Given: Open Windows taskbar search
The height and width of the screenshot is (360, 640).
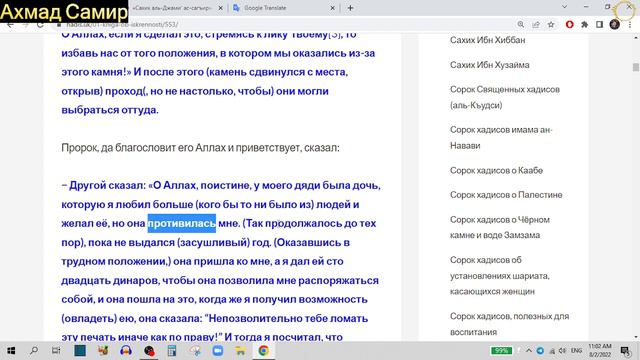Looking at the screenshot, I should tap(34, 351).
